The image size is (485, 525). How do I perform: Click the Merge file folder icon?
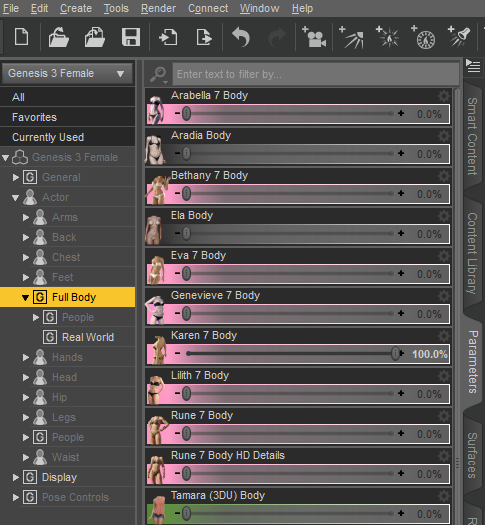pyautogui.click(x=95, y=37)
